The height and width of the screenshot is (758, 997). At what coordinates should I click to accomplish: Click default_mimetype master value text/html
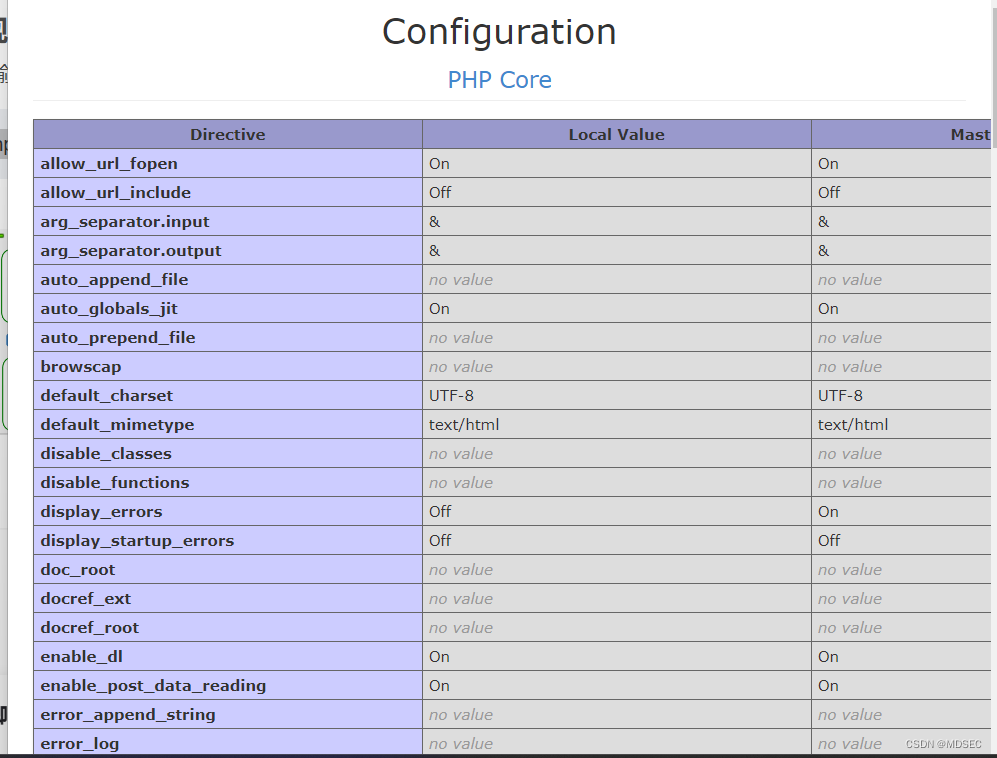tap(853, 425)
